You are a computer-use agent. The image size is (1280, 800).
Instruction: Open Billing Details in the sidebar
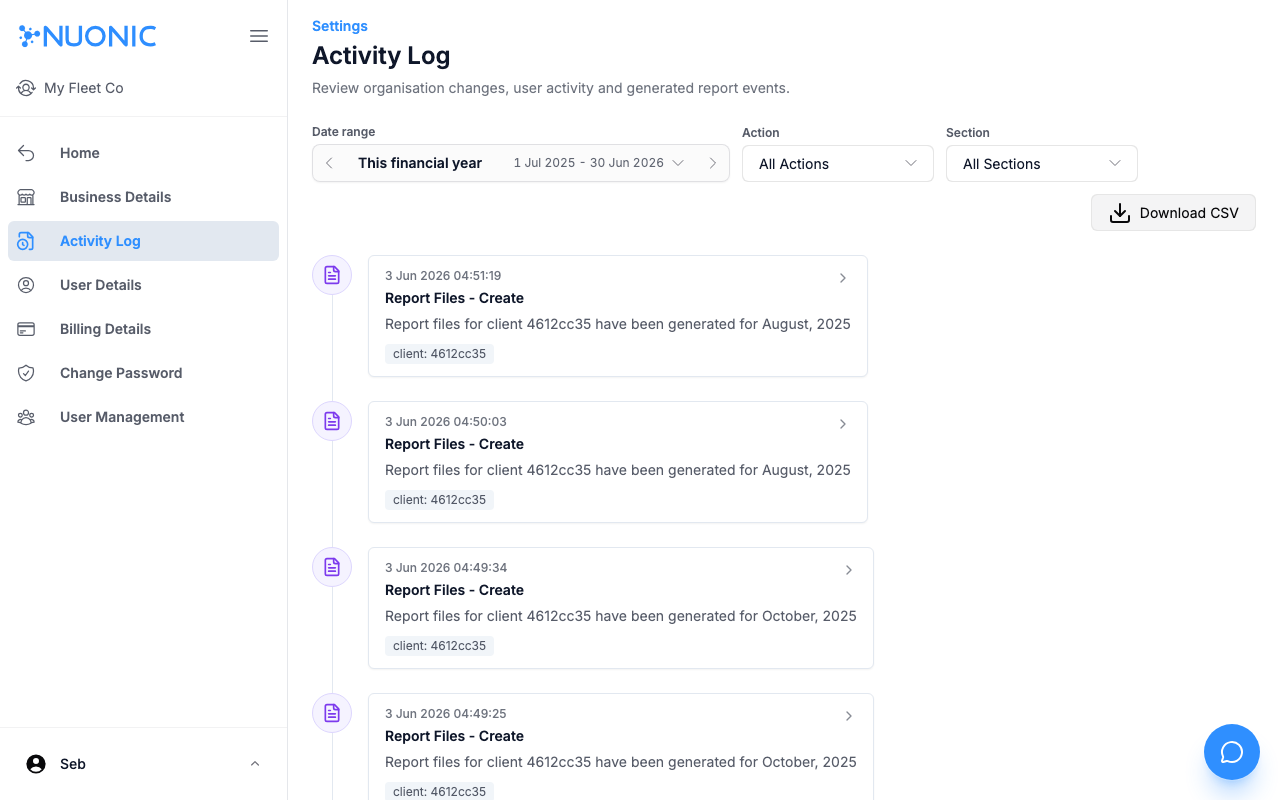[143, 329]
